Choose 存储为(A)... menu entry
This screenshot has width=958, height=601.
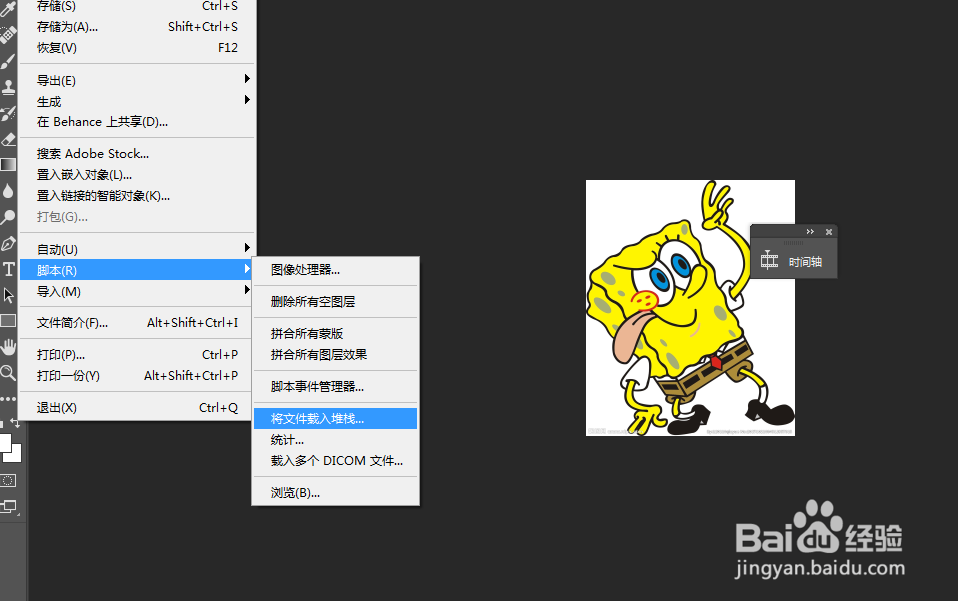[137, 27]
